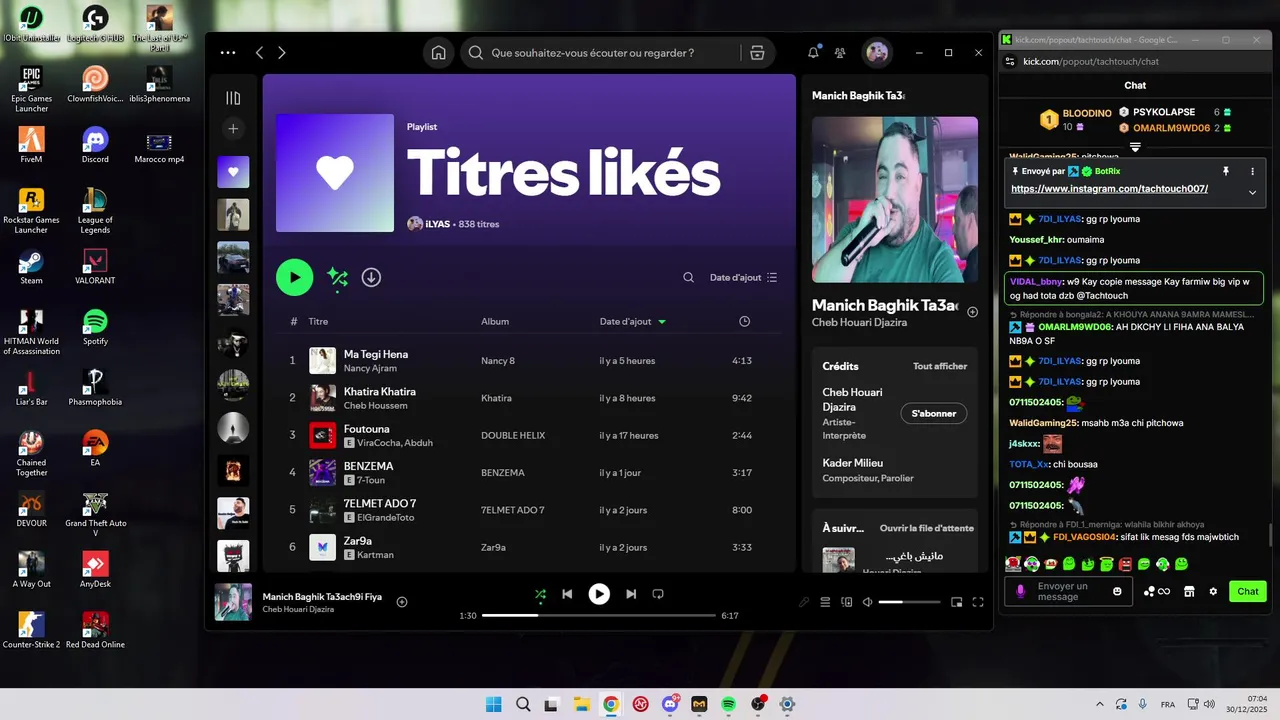Screen dimensions: 1280x720
Task: Adjust the Spotify volume slider
Action: point(909,602)
